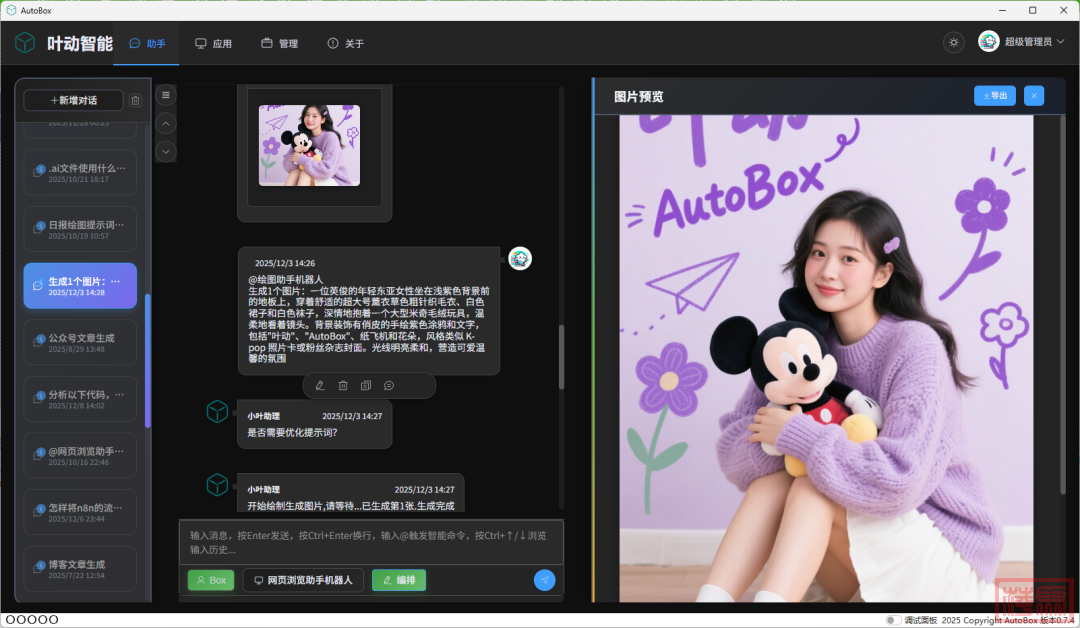Open the 超级管理员 user dropdown
The width and height of the screenshot is (1080, 628).
[x=1021, y=42]
